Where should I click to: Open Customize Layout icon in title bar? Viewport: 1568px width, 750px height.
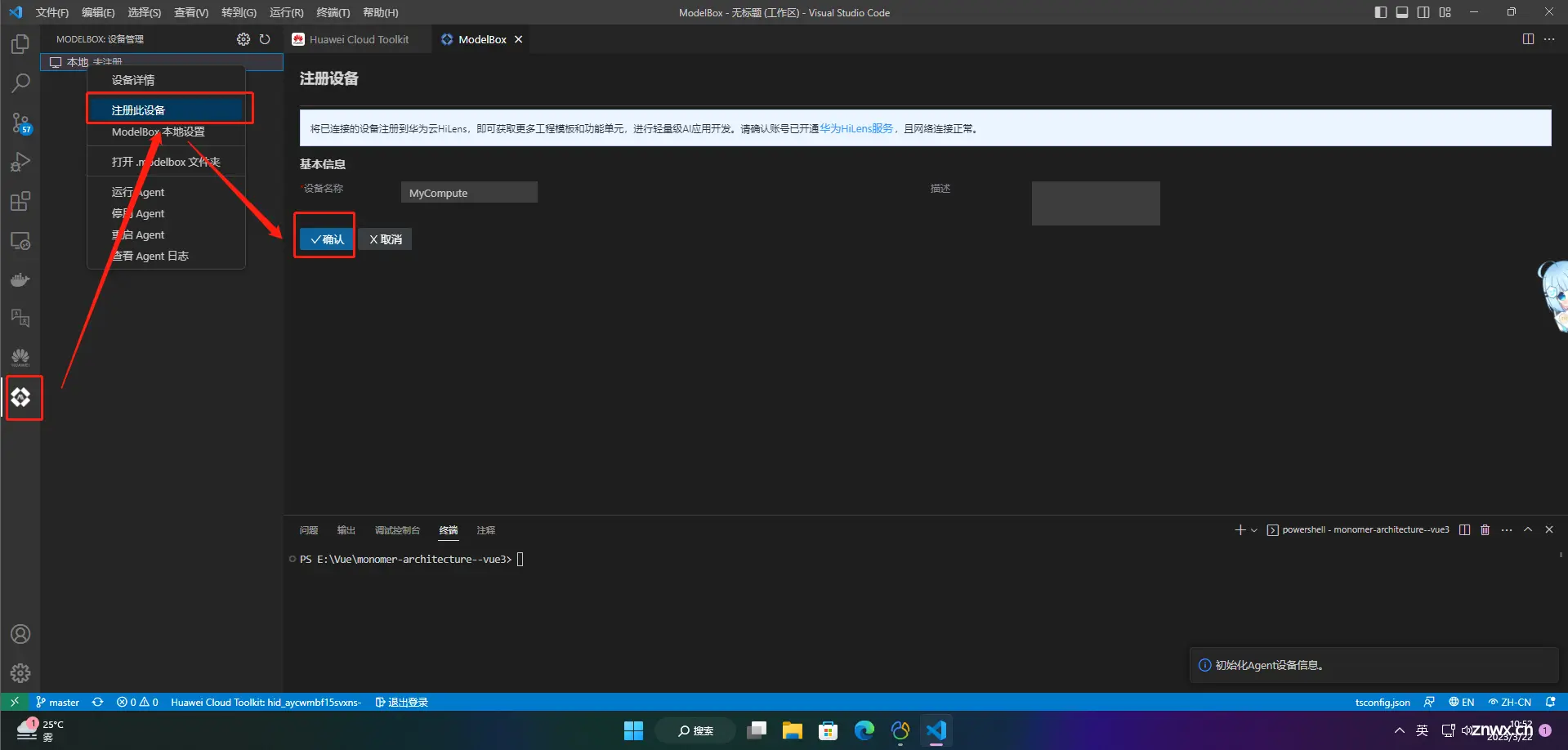[1445, 12]
